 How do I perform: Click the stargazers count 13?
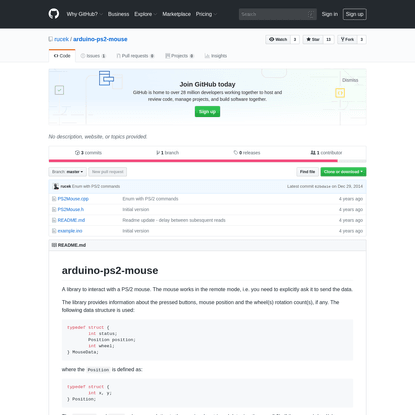click(x=329, y=39)
